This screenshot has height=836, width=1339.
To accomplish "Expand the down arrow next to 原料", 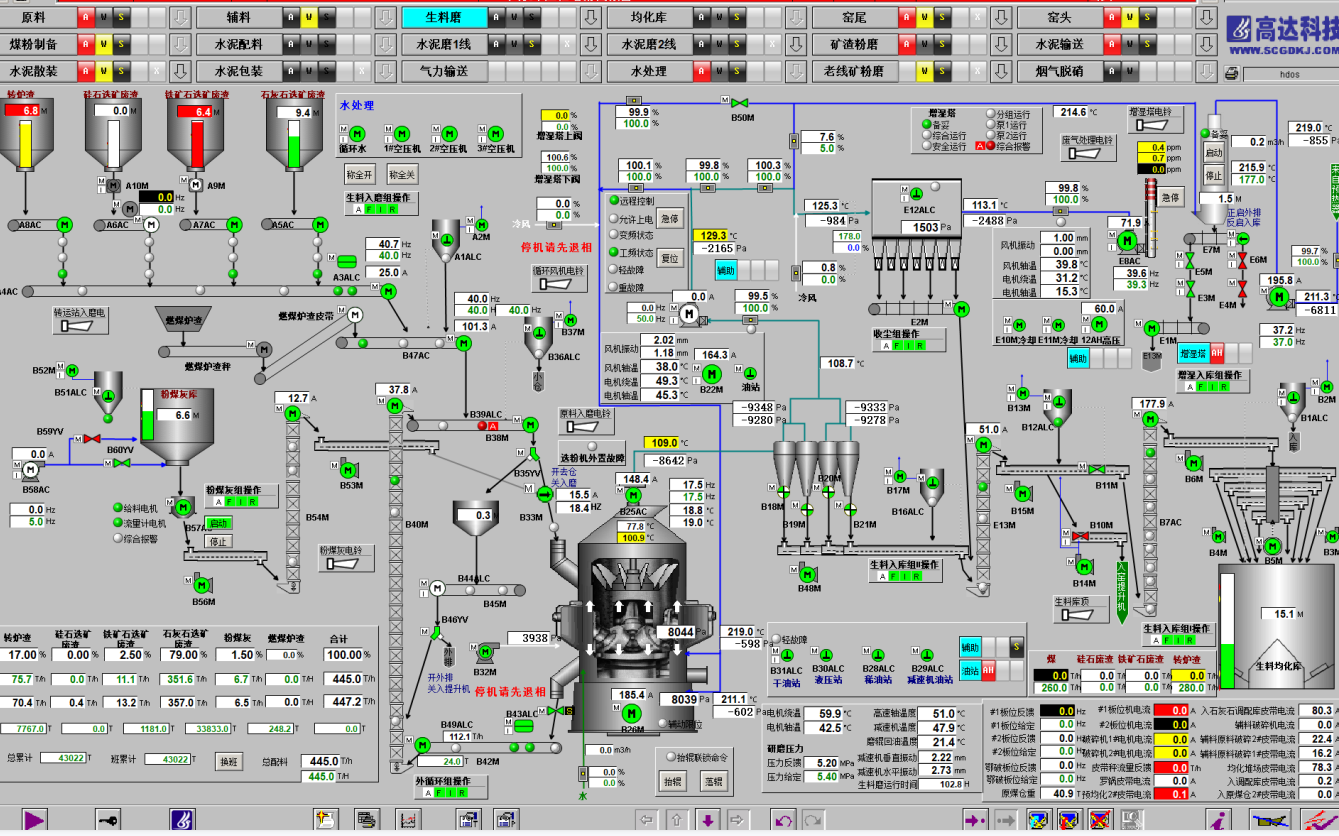I will (179, 18).
